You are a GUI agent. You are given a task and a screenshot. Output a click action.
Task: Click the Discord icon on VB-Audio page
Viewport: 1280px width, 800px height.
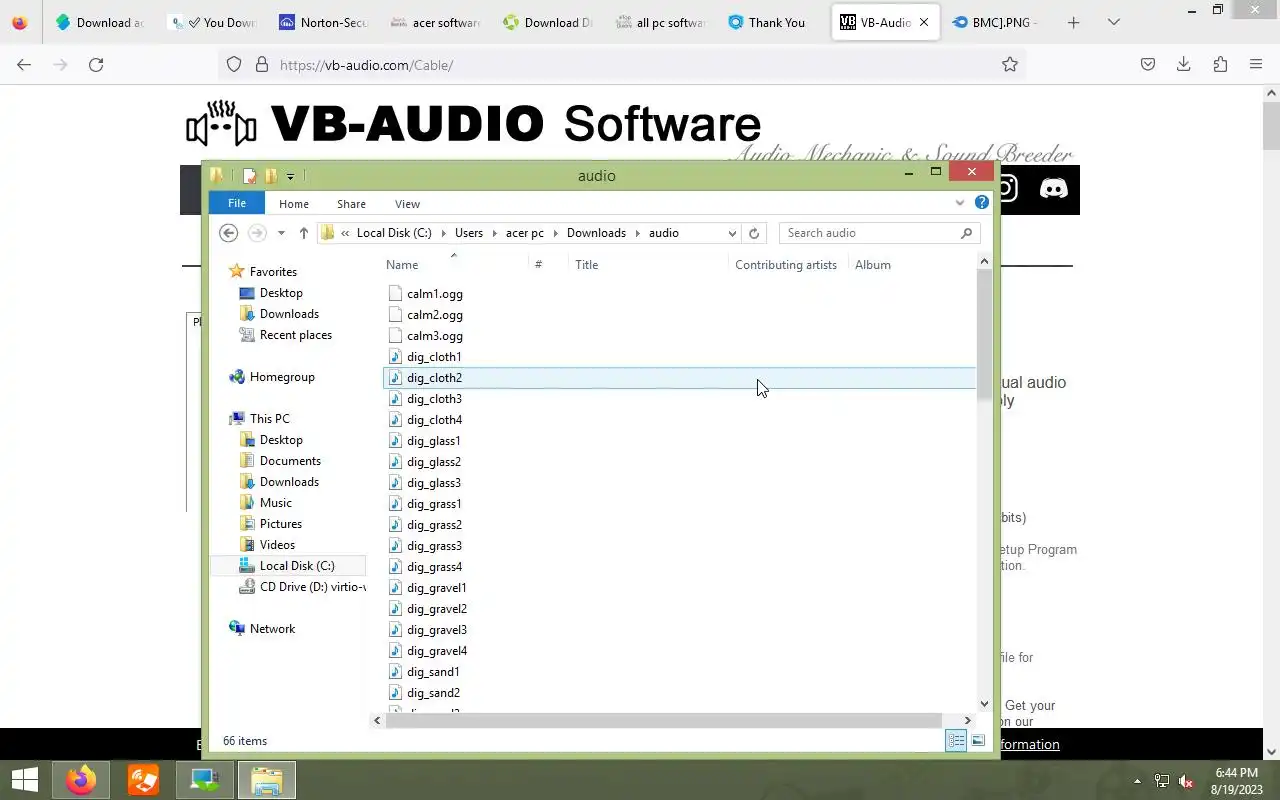click(x=1053, y=189)
